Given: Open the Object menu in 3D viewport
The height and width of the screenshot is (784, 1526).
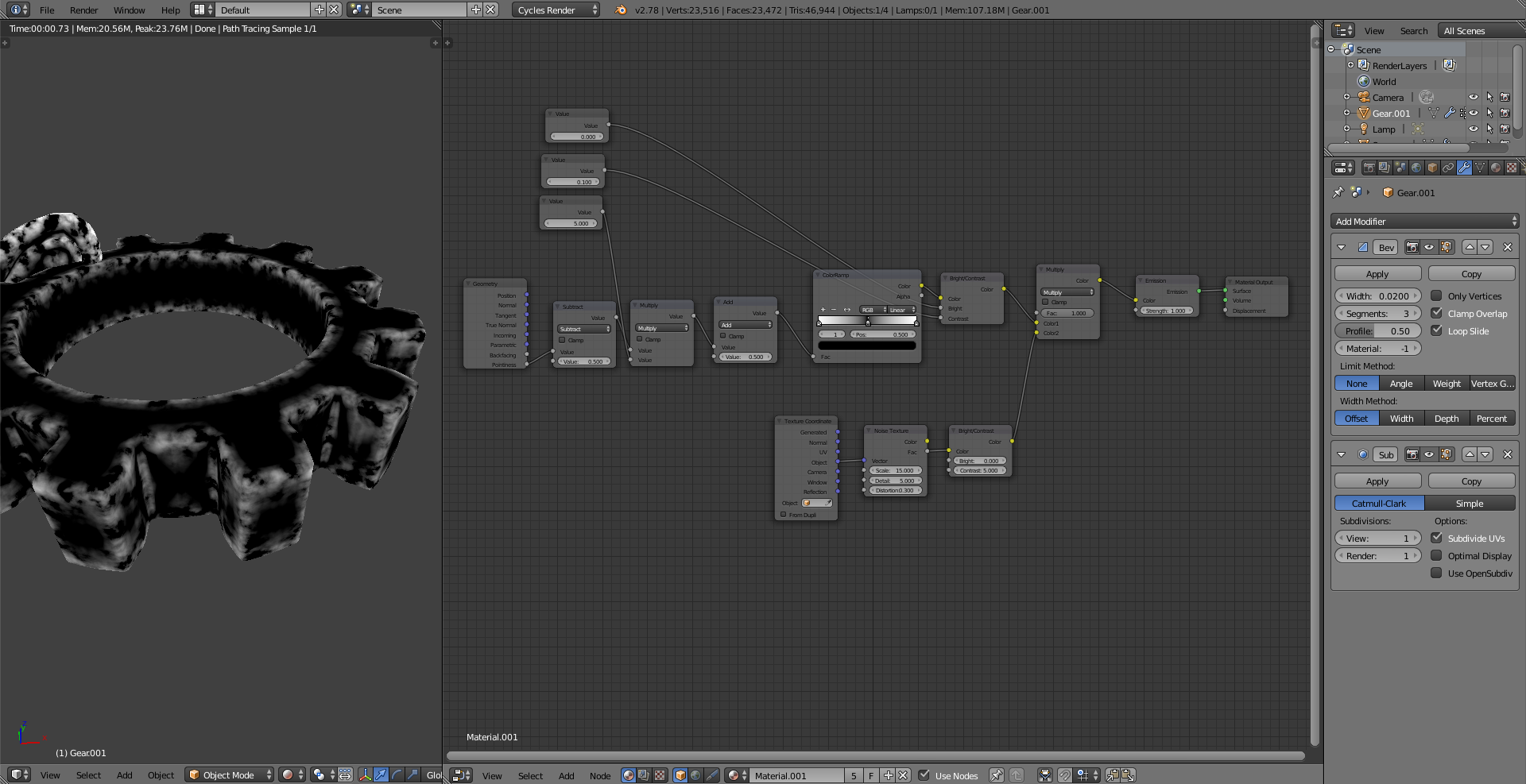Looking at the screenshot, I should [x=161, y=774].
